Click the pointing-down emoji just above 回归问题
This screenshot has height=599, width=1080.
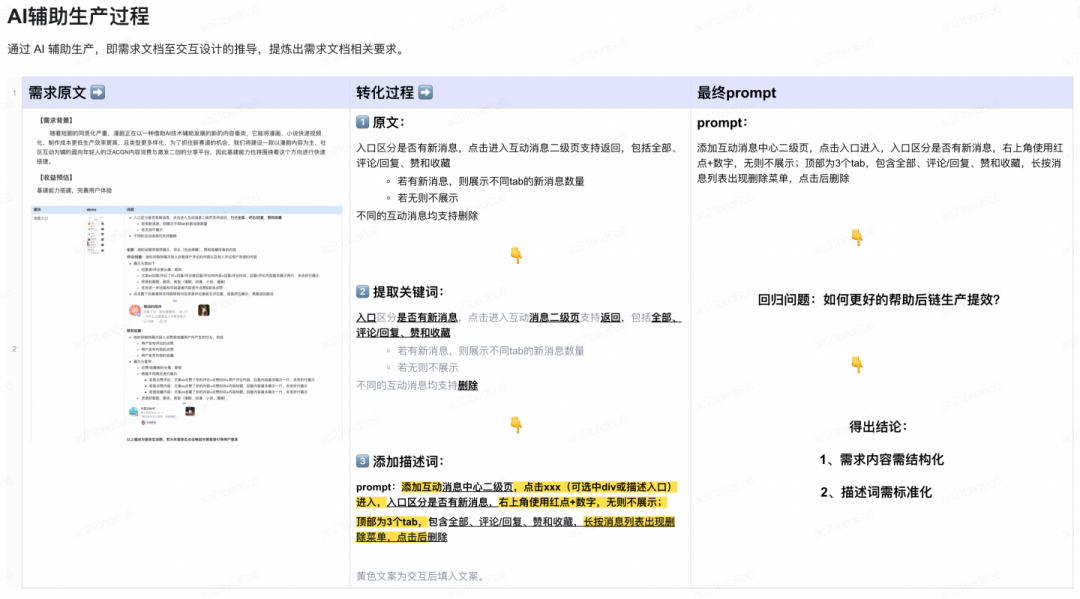(857, 238)
